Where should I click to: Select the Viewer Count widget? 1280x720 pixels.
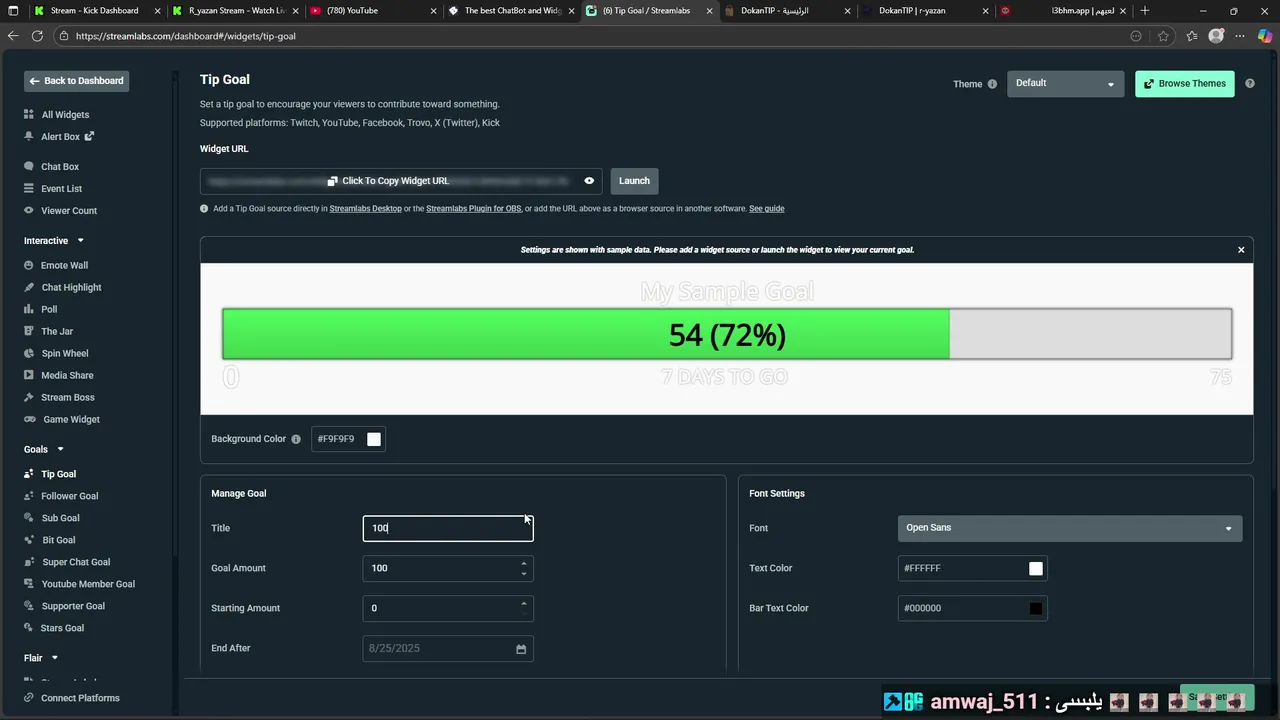(68, 211)
